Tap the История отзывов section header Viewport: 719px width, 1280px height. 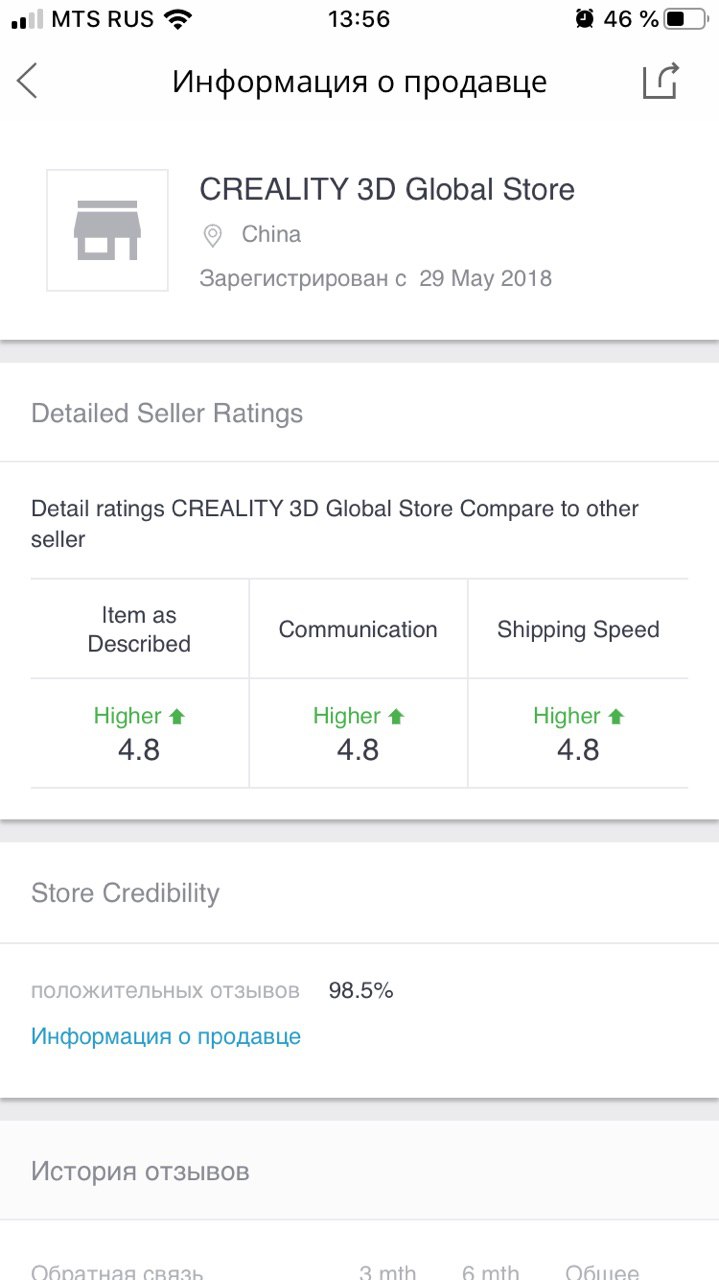140,1171
